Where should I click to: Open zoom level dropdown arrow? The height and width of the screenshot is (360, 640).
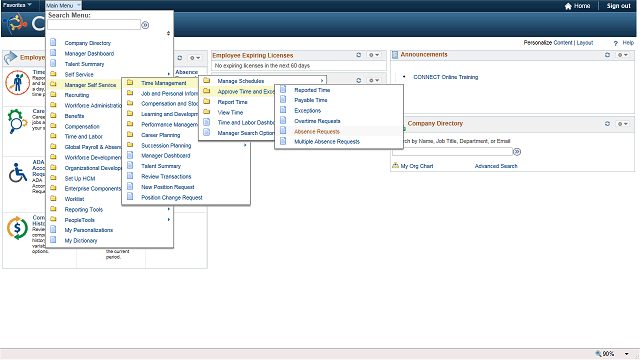627,354
